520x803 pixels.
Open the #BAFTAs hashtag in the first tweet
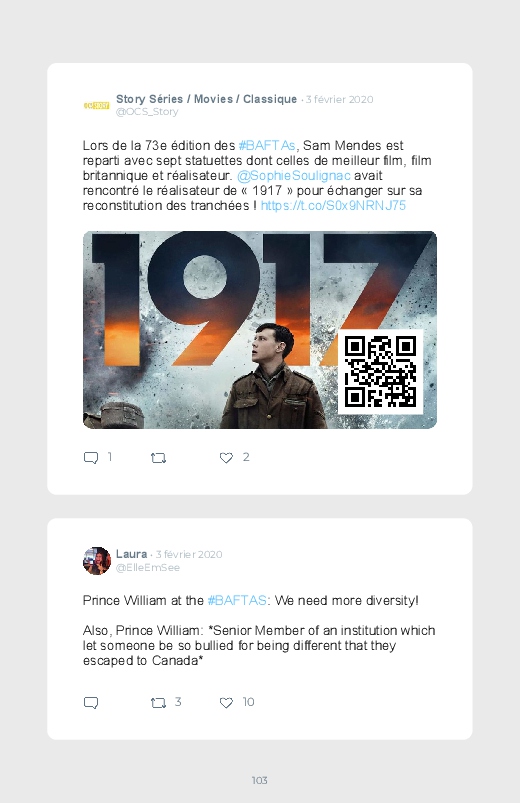pyautogui.click(x=267, y=145)
